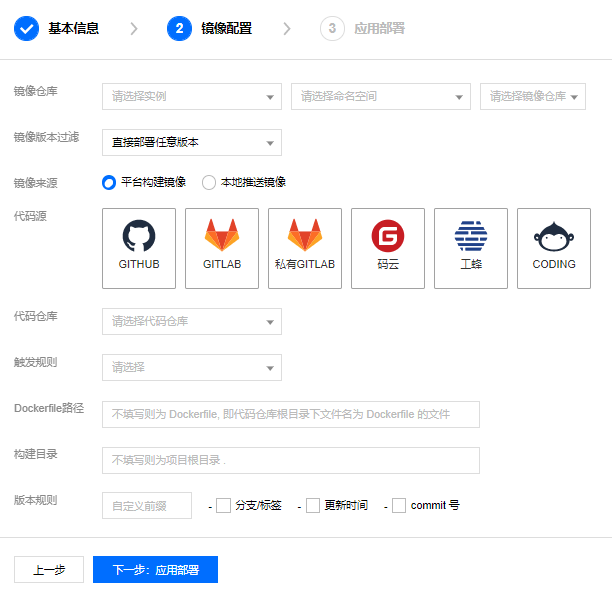Click 下一步：应用部署 button

tap(155, 570)
